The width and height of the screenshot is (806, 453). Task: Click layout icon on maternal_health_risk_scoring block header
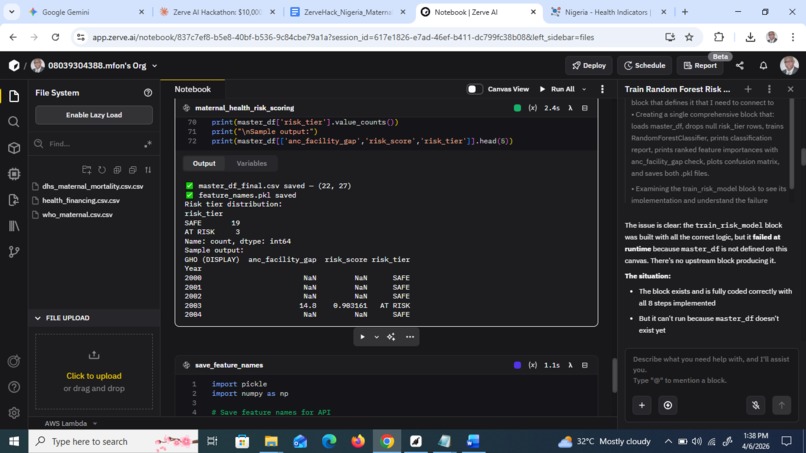pos(584,108)
